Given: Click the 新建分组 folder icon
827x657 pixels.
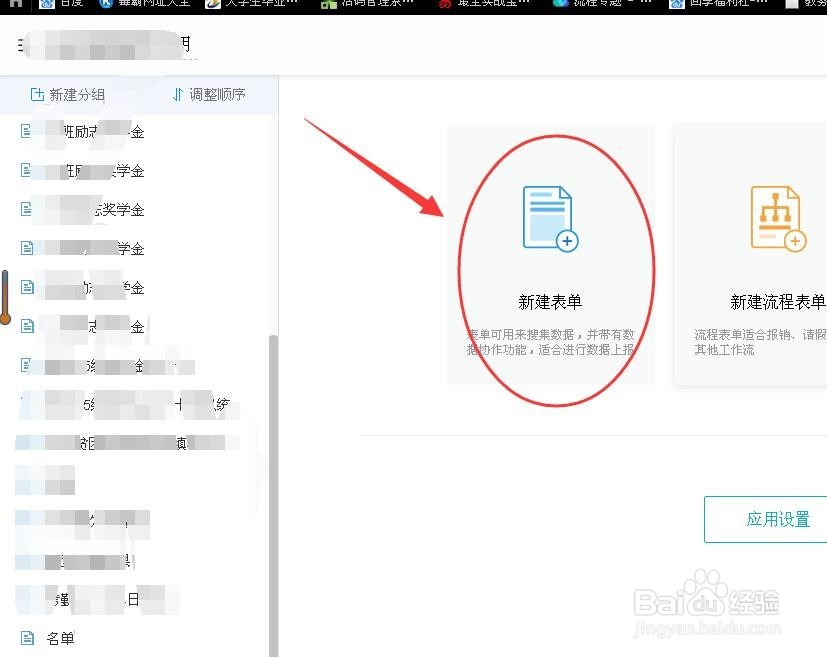Looking at the screenshot, I should (x=37, y=95).
